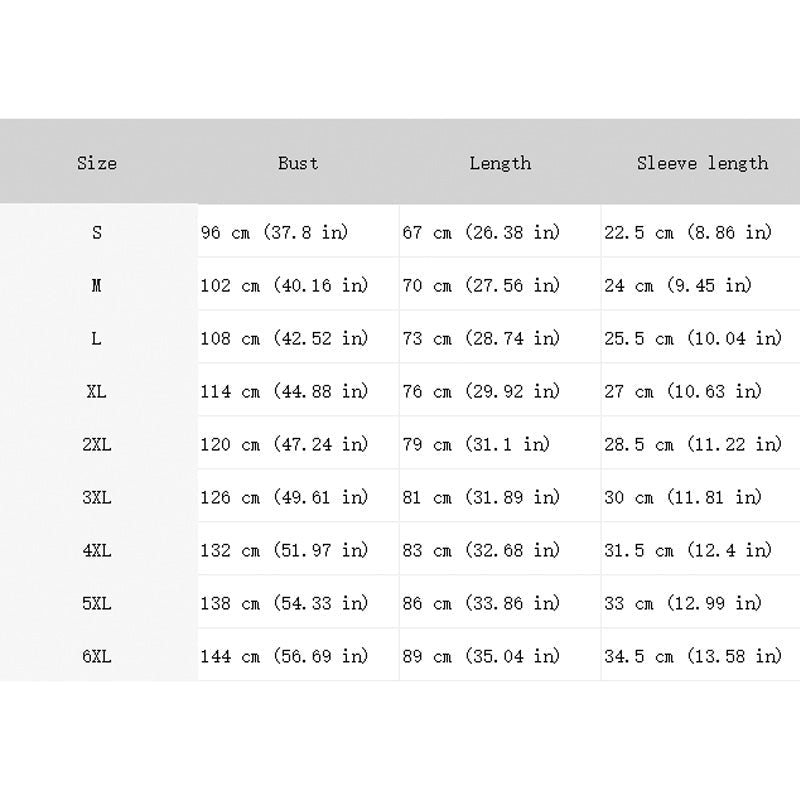Select the 3XL size row label
This screenshot has width=800, height=800.
pyautogui.click(x=97, y=497)
